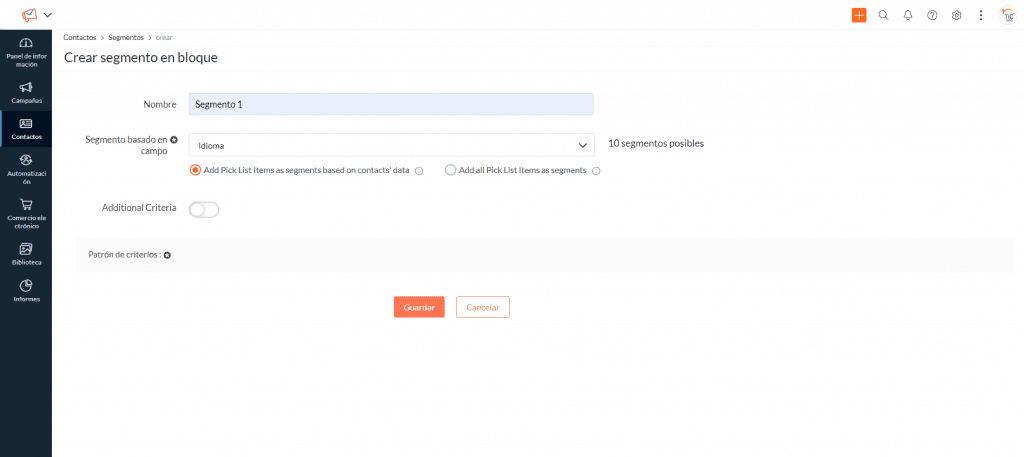1024x457 pixels.
Task: Open the Automatización sidebar section
Action: click(x=26, y=169)
